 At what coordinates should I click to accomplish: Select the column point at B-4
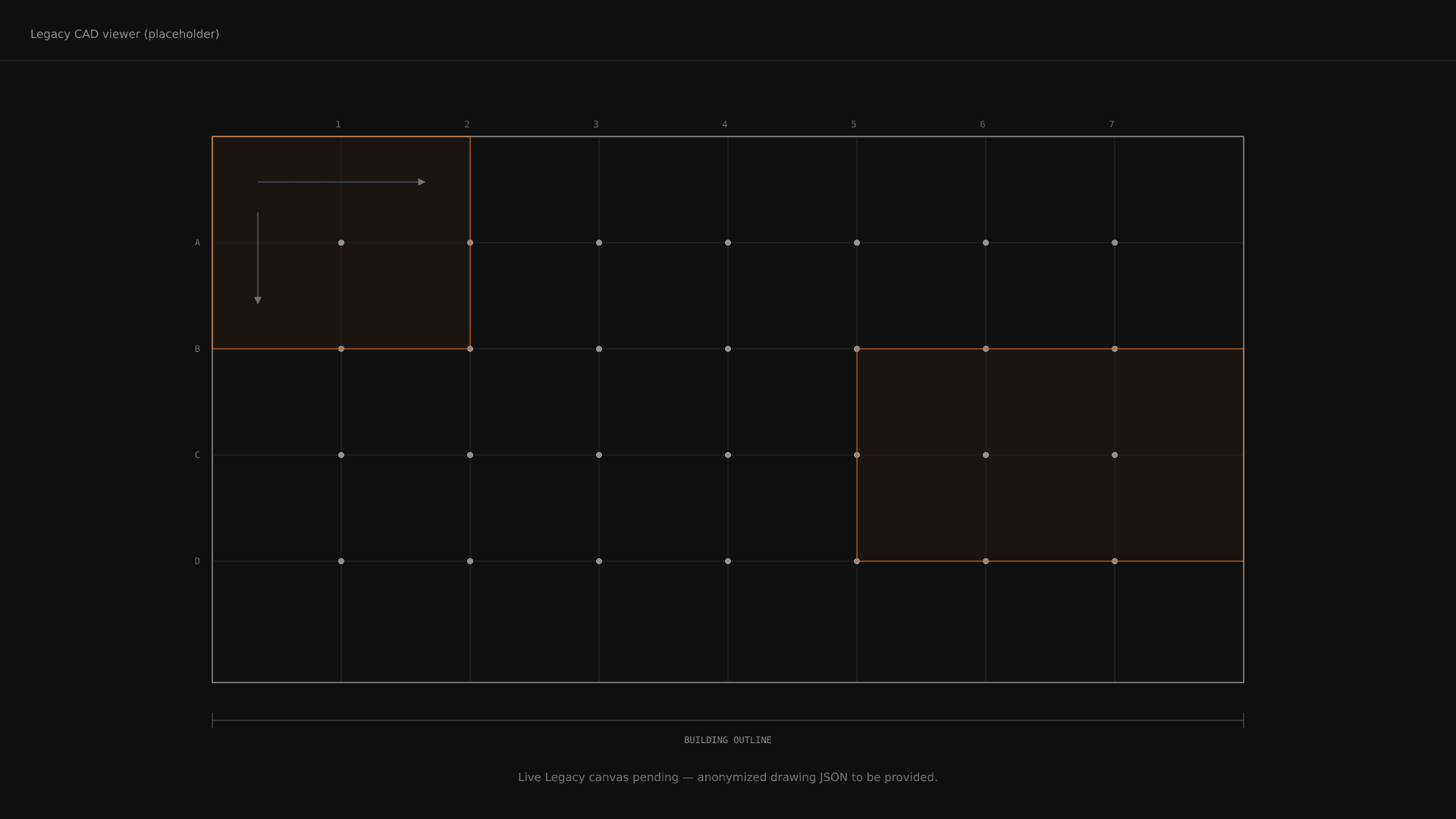pyautogui.click(x=728, y=349)
